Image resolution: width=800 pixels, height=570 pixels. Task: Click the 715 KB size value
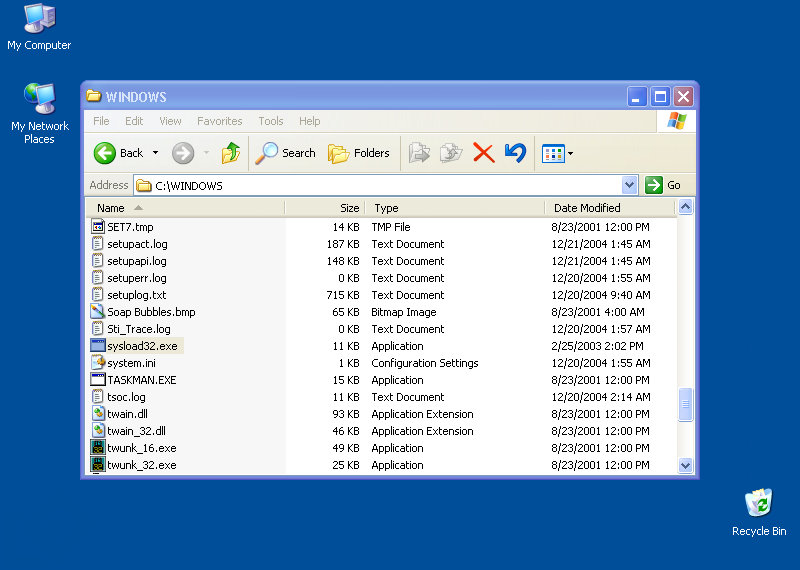343,295
